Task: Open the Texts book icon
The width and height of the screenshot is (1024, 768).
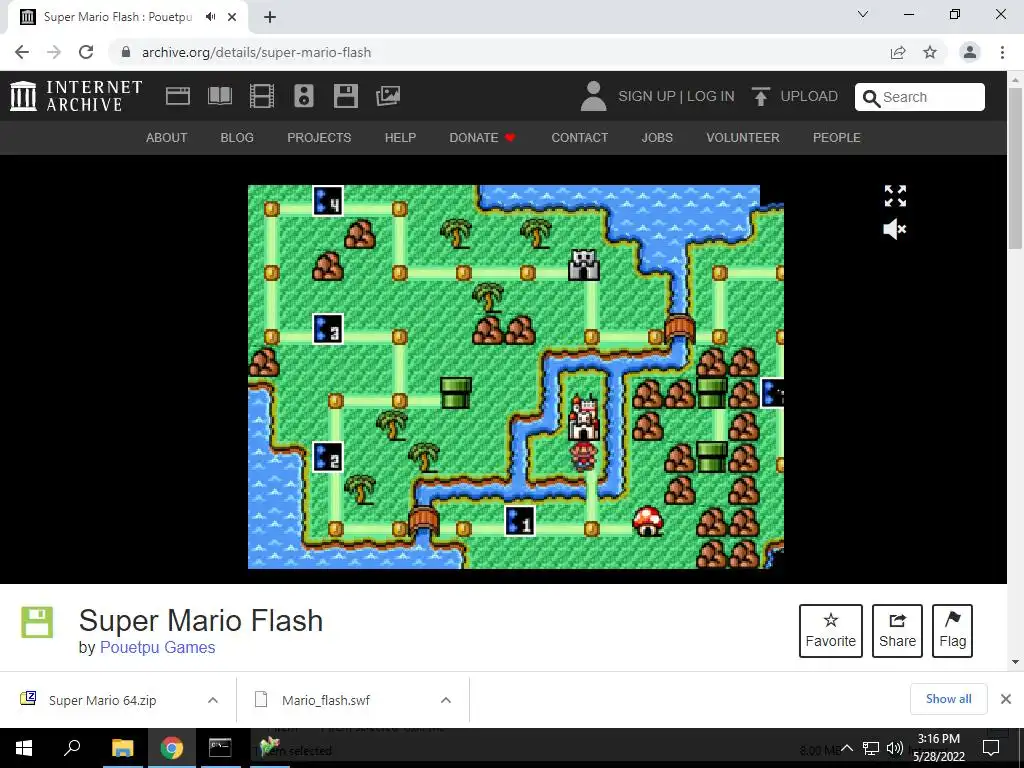Action: pyautogui.click(x=219, y=97)
